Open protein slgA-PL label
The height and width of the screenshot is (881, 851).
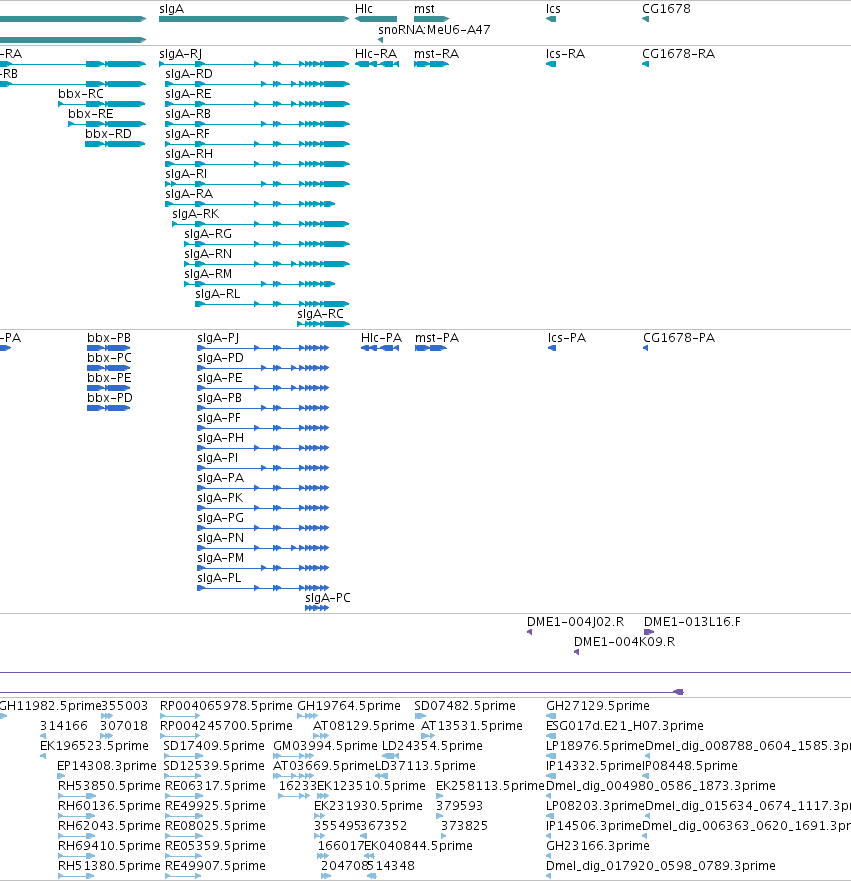(x=219, y=578)
